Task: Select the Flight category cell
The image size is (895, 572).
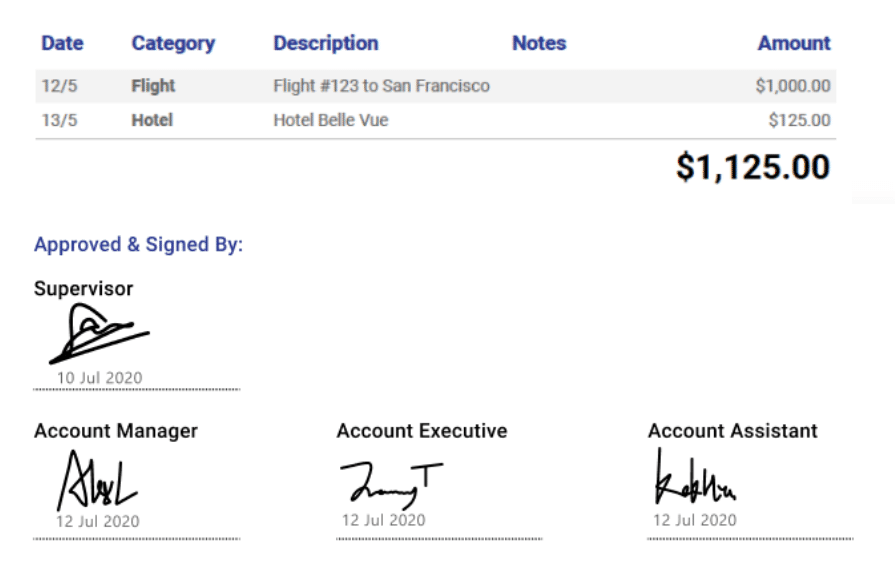Action: (153, 86)
